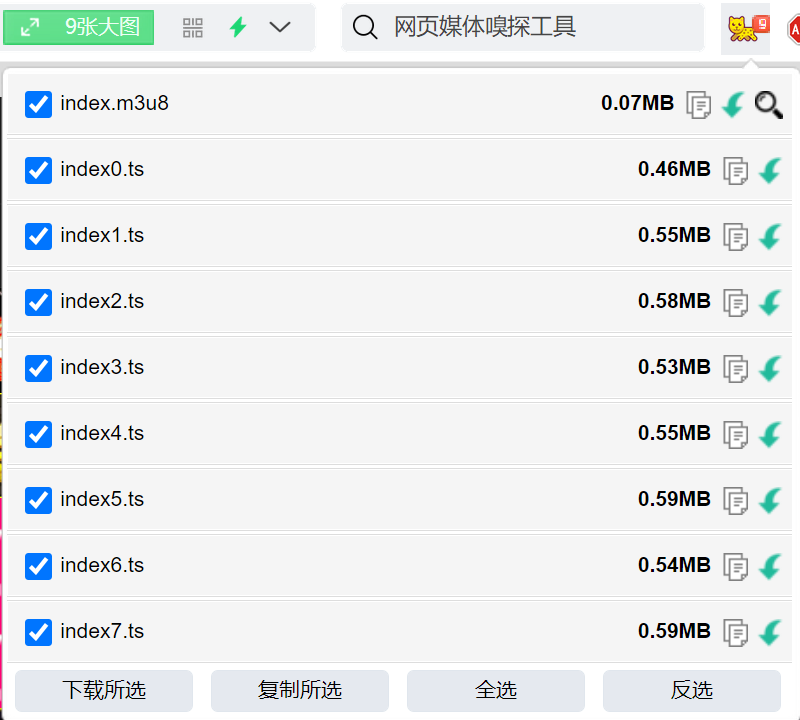This screenshot has width=800, height=720.
Task: Click the index3.ts file name
Action: click(x=102, y=367)
